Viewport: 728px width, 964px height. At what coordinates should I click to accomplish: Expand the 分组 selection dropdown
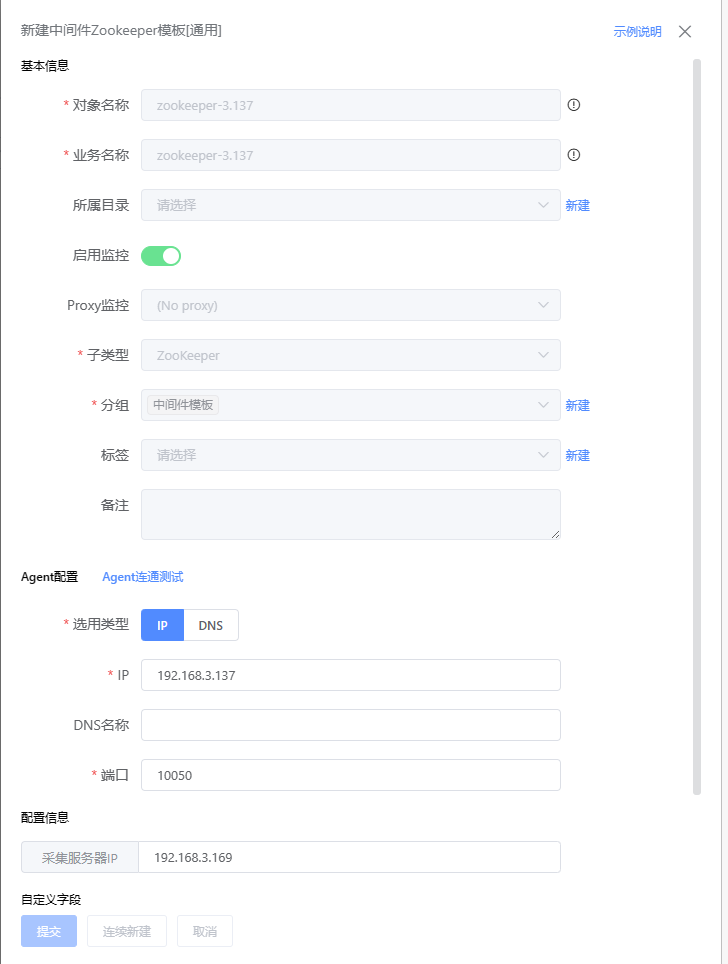(350, 405)
